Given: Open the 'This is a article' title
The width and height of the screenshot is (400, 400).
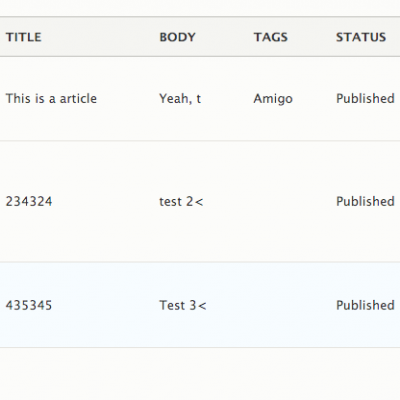Looking at the screenshot, I should [x=51, y=99].
